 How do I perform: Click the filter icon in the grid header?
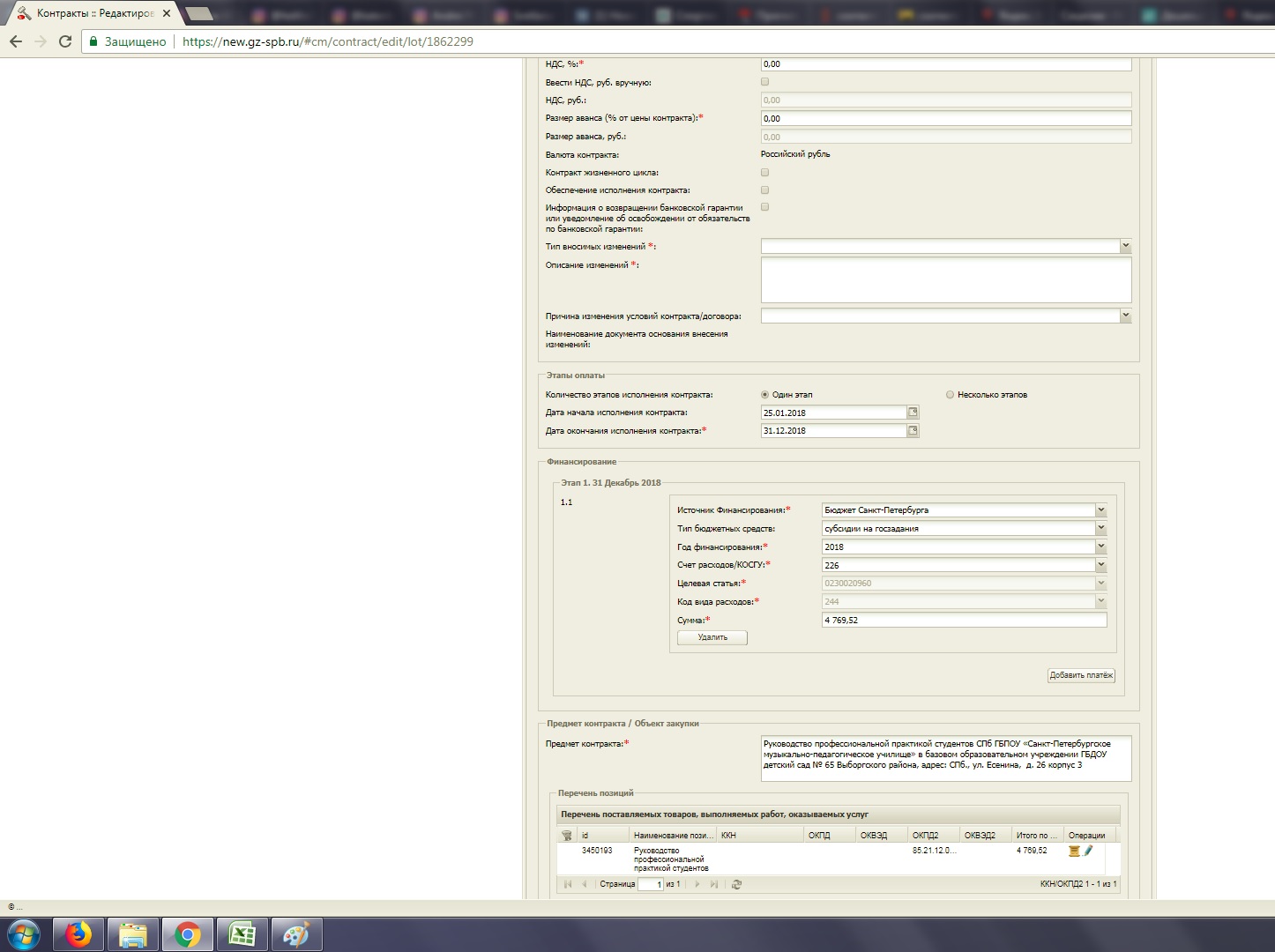[567, 835]
